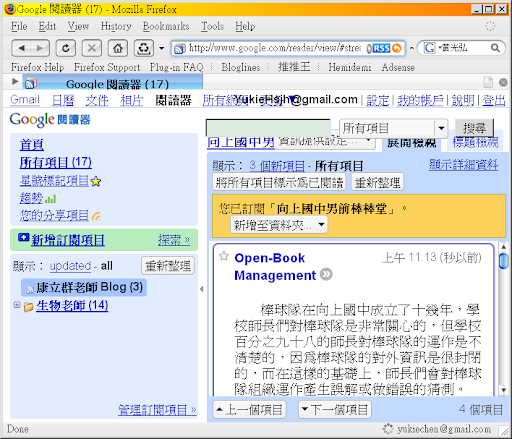Switch to the 標題檢視 view tab

point(475,142)
